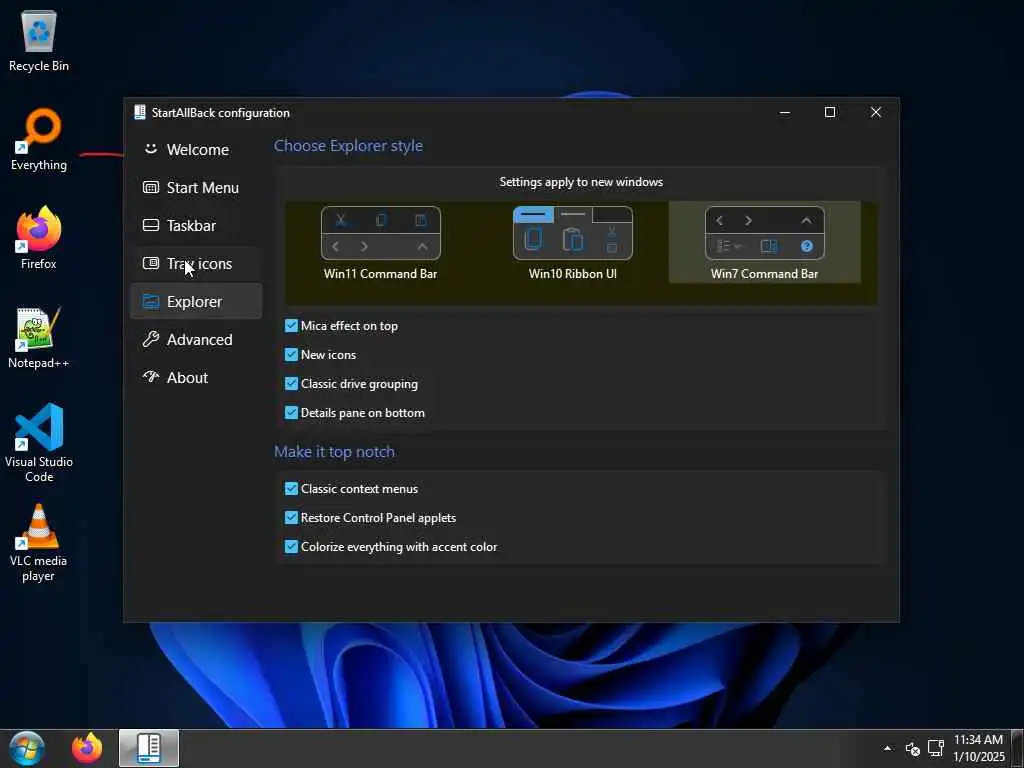The width and height of the screenshot is (1024, 768).
Task: Open the Recycle Bin desktop icon
Action: 39,40
